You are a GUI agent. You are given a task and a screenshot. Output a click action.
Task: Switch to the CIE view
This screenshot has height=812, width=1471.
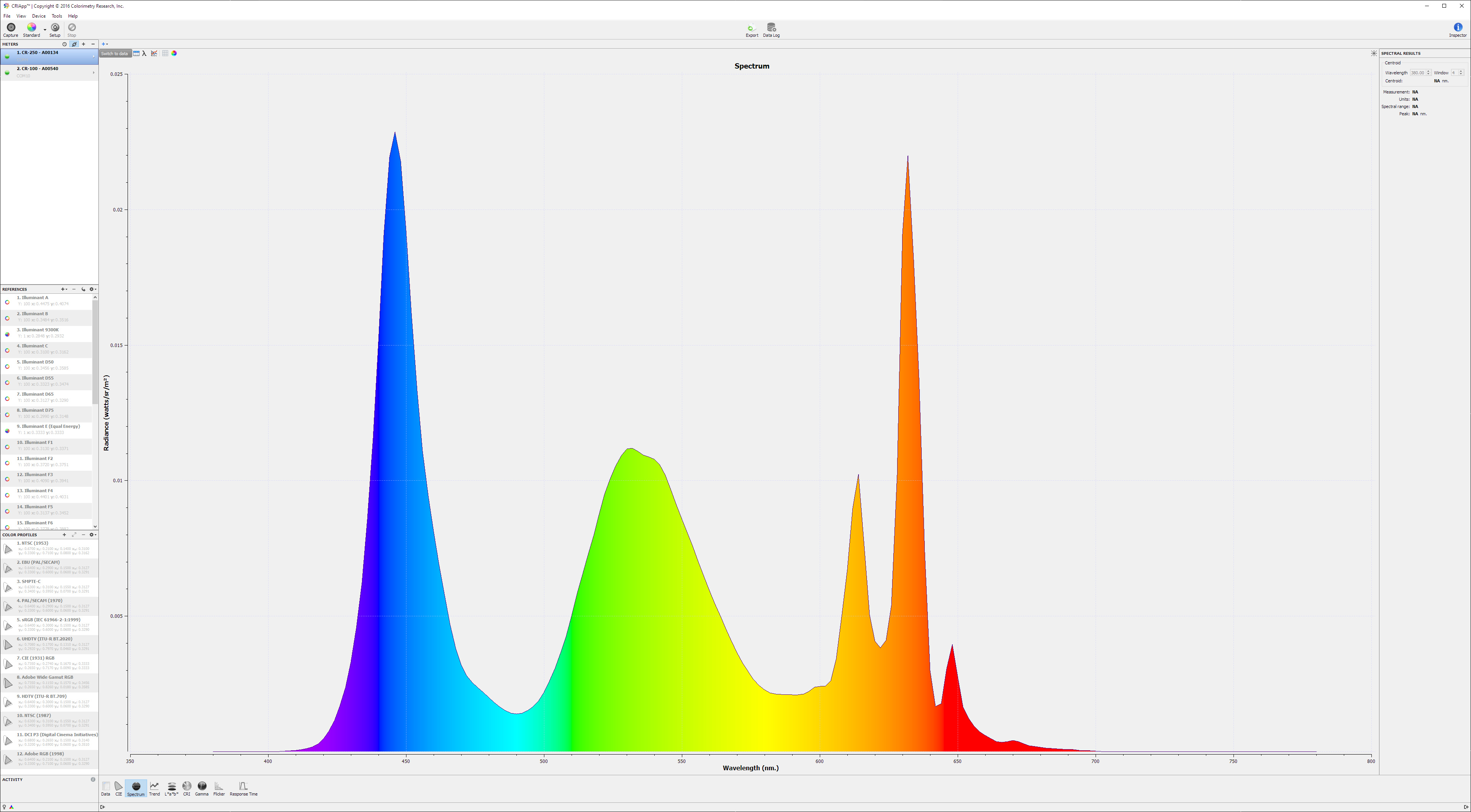point(118,787)
